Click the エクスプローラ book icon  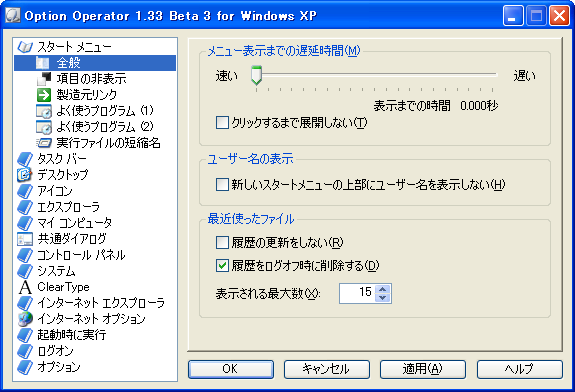25,207
